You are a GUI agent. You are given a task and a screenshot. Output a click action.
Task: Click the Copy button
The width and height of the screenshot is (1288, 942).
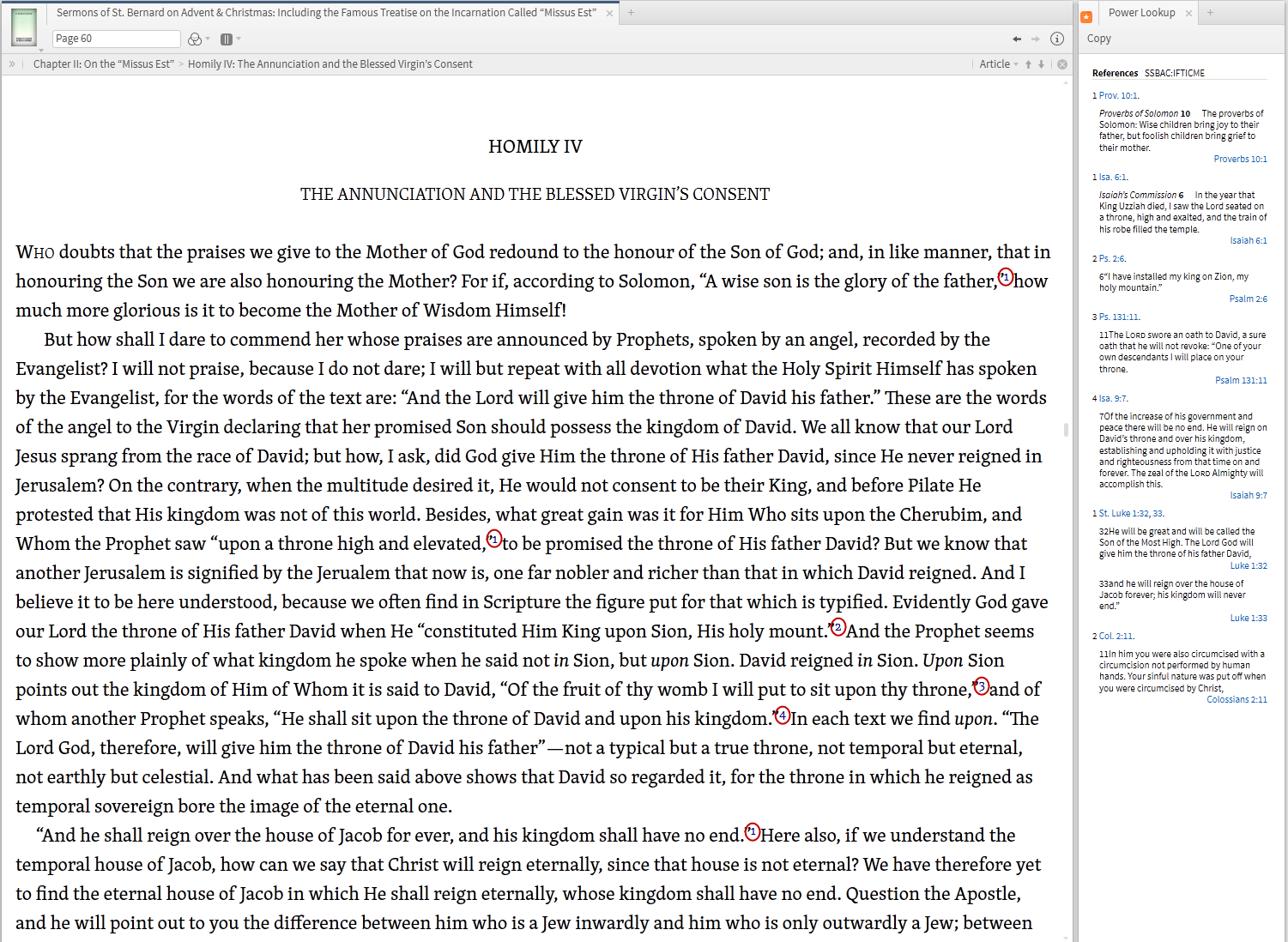pos(1099,38)
